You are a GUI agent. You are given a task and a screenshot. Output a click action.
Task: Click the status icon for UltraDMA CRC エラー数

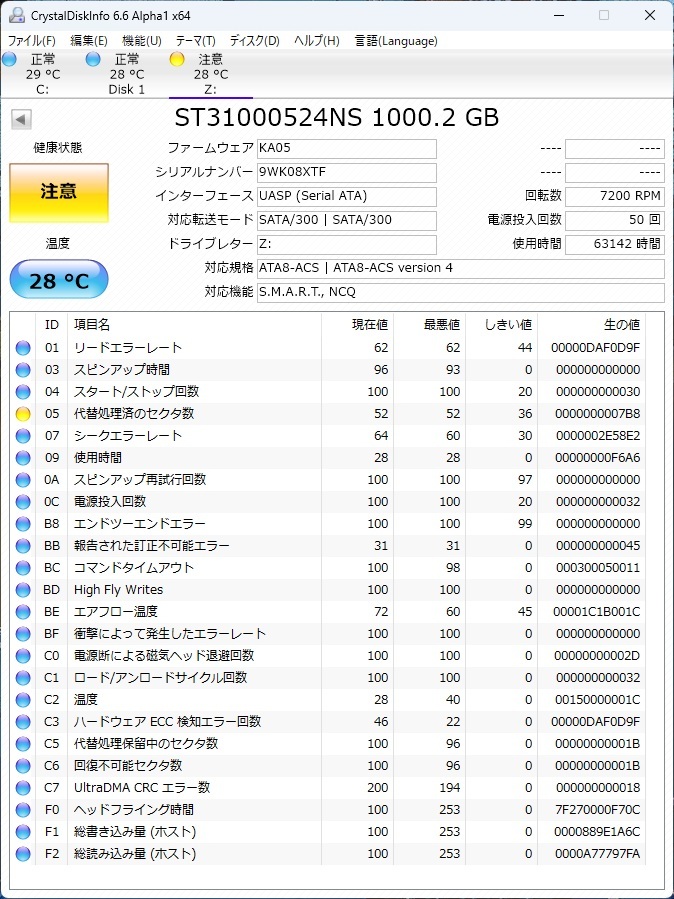[23, 788]
